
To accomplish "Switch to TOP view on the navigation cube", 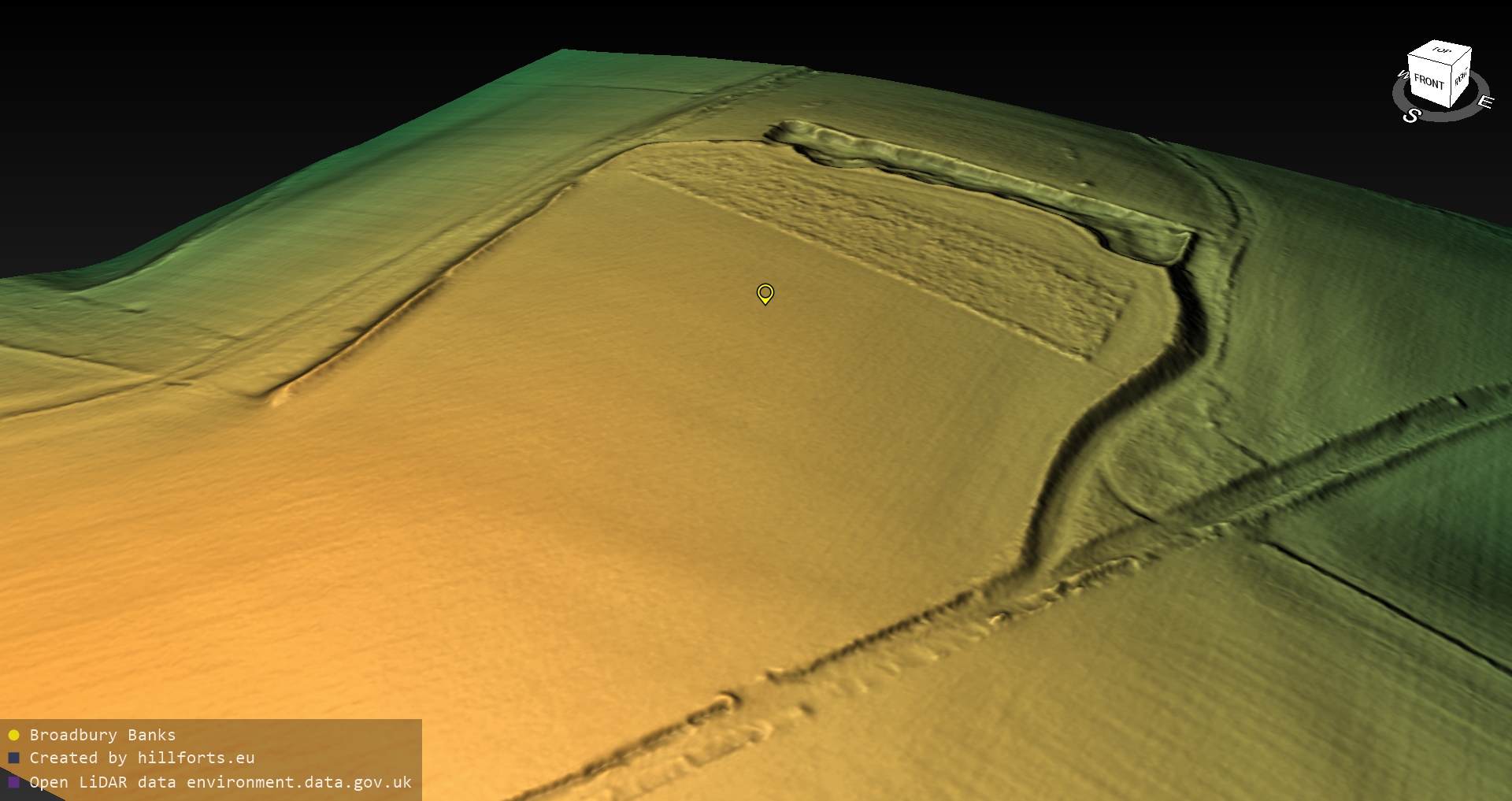I will [1441, 51].
